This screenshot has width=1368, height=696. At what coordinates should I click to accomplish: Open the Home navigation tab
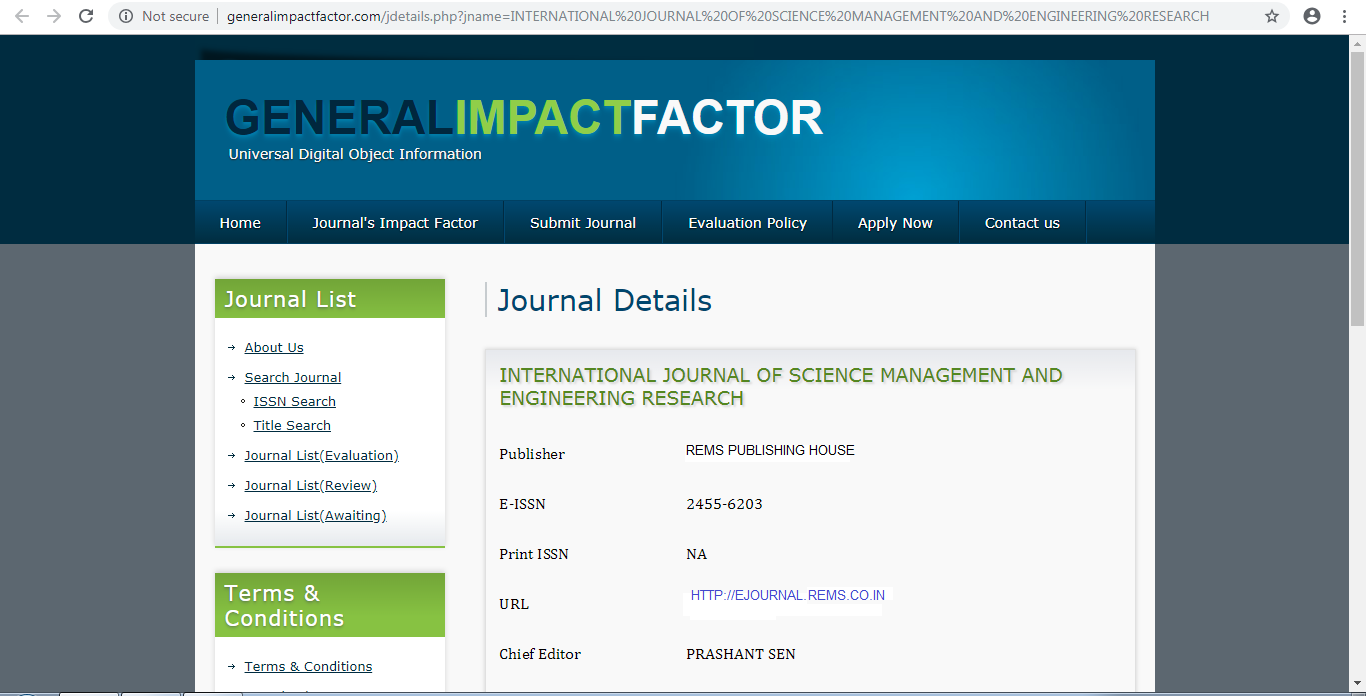point(240,223)
